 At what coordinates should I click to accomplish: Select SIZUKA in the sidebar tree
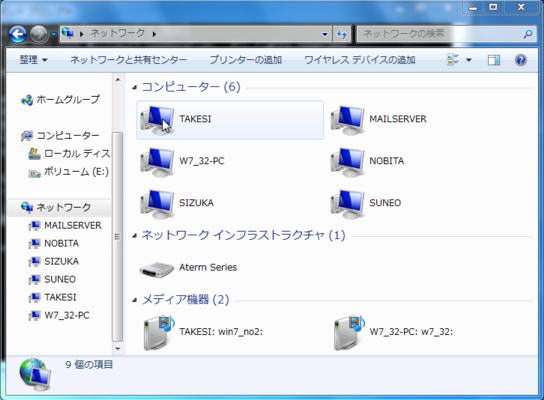pos(54,261)
